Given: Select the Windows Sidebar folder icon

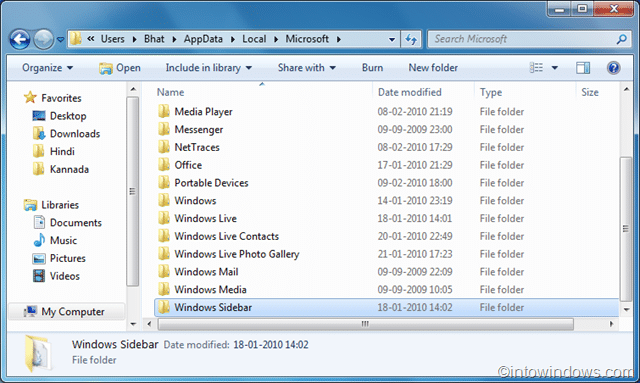Looking at the screenshot, I should coord(164,307).
